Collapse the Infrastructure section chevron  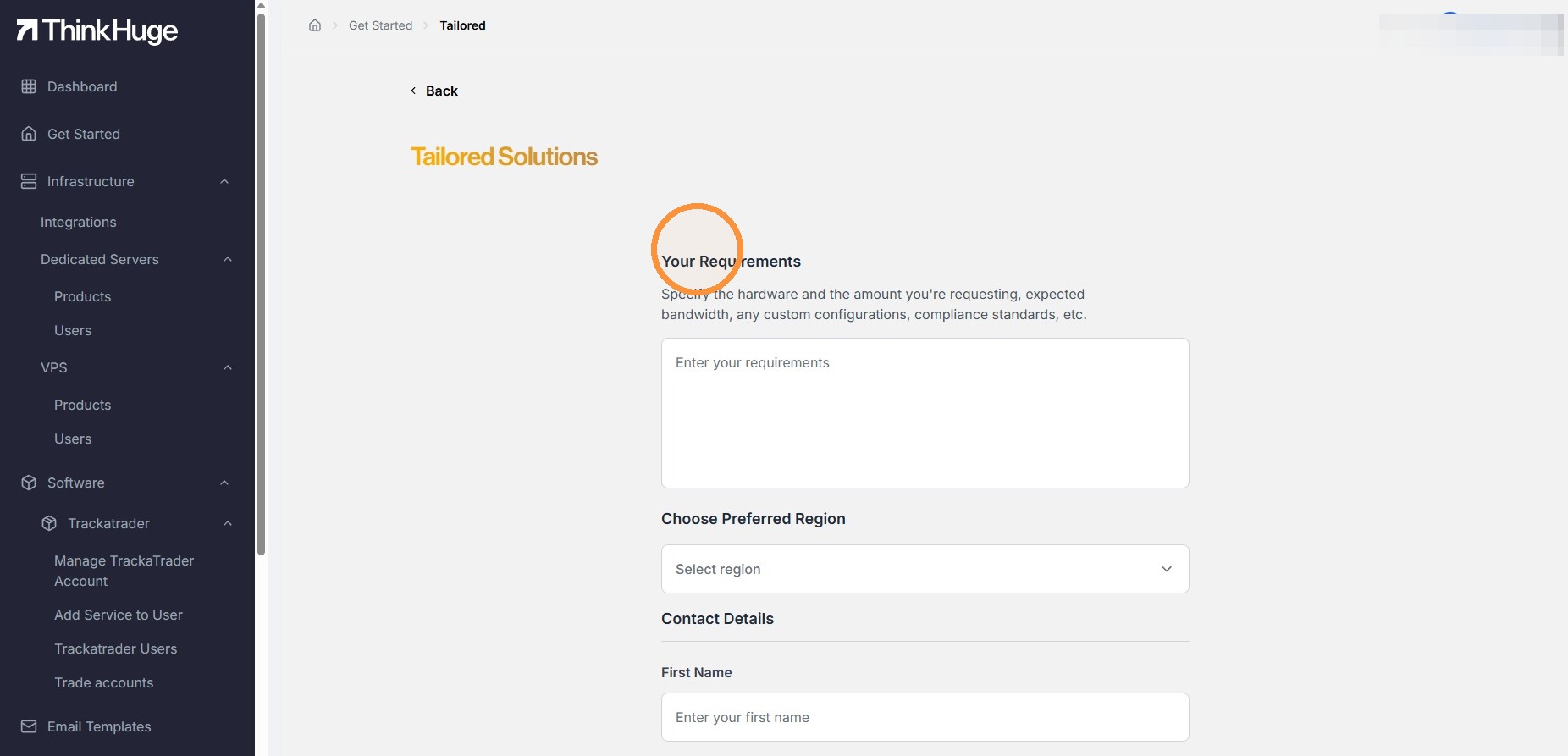224,181
